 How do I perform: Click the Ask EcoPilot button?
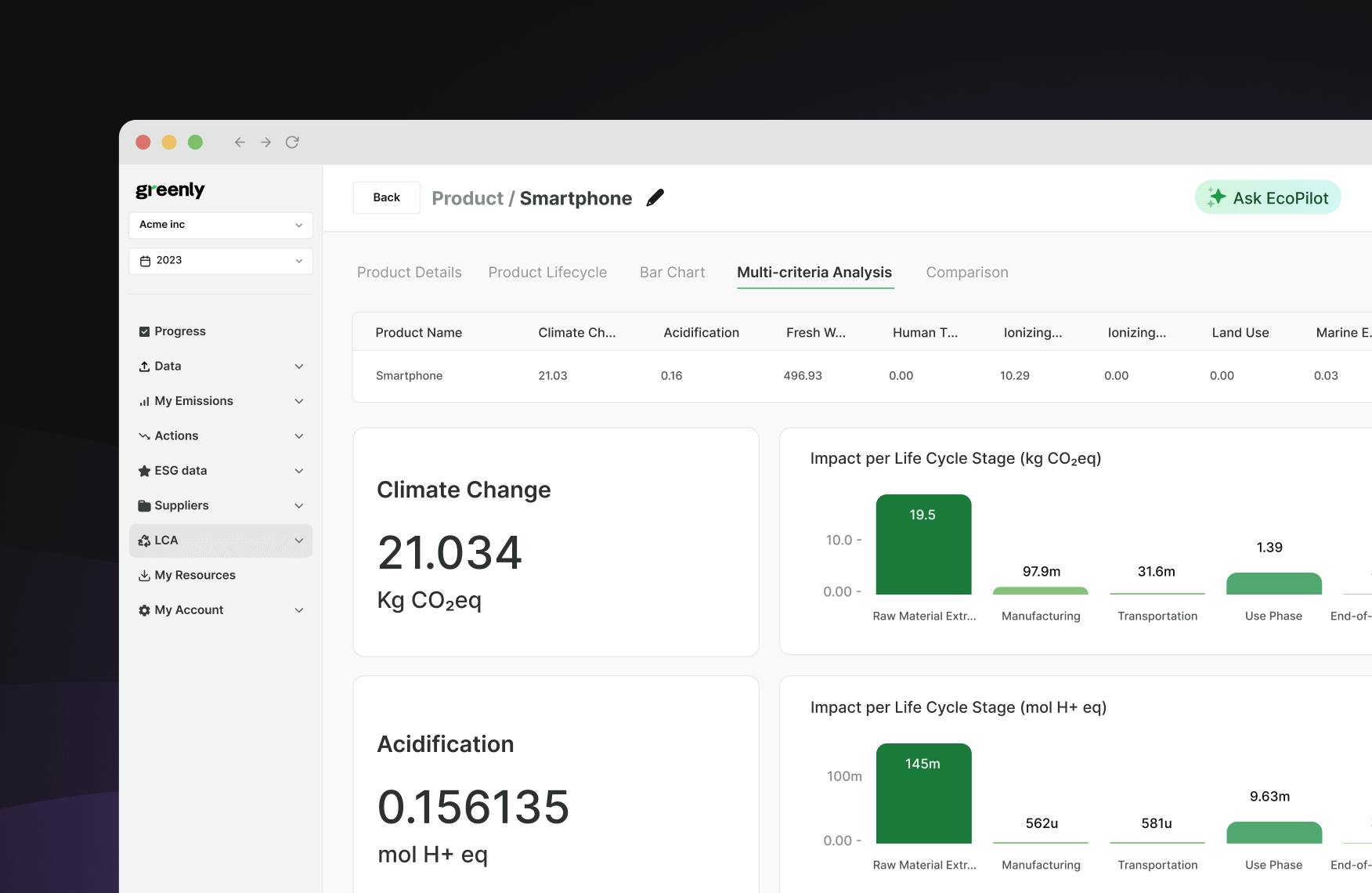coord(1268,197)
